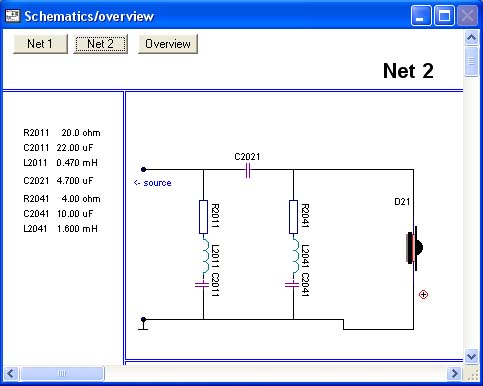
Task: Click the positive polarity marker near driver
Action: coord(423,295)
